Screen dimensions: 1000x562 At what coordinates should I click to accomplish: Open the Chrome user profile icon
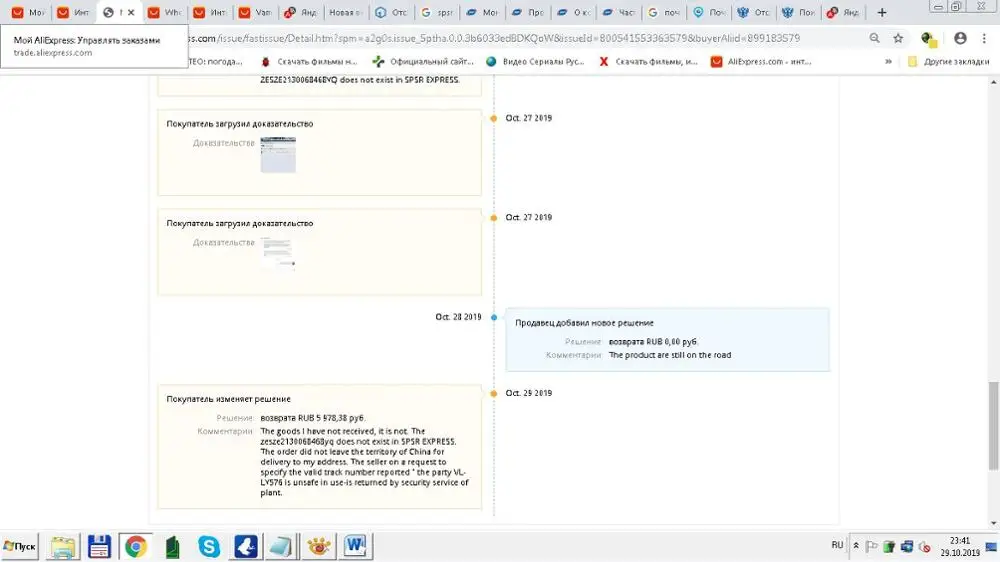(x=960, y=38)
